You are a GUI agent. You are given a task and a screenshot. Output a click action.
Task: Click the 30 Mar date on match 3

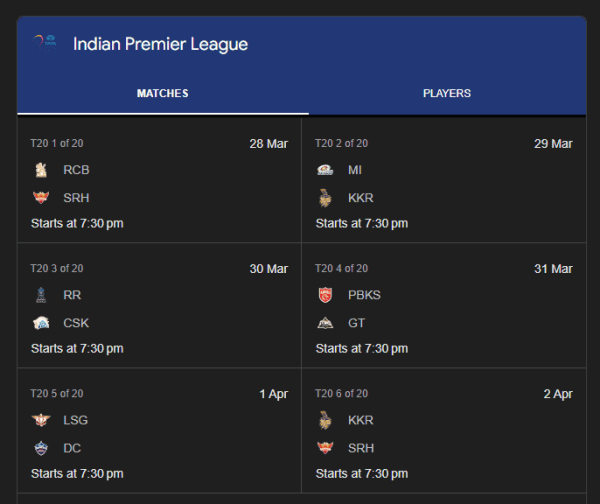(x=268, y=269)
